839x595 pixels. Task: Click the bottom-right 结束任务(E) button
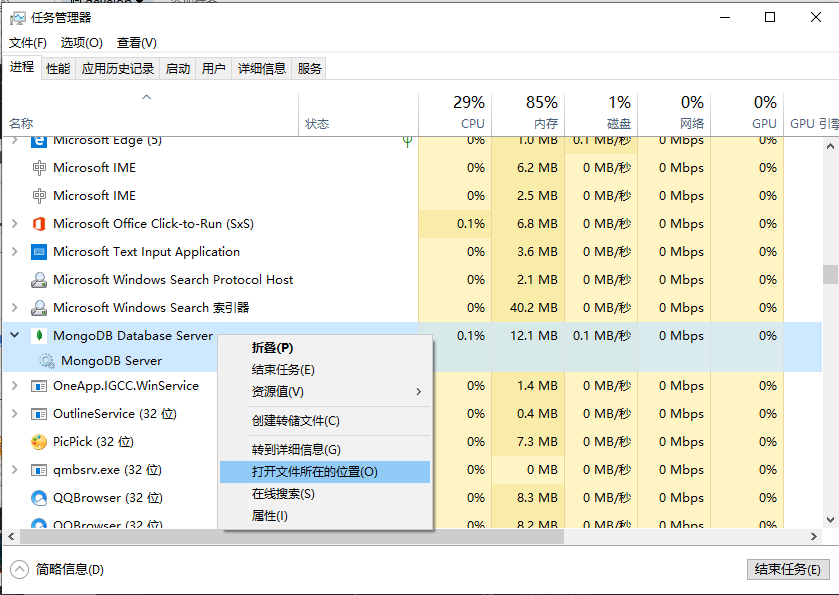coord(788,569)
